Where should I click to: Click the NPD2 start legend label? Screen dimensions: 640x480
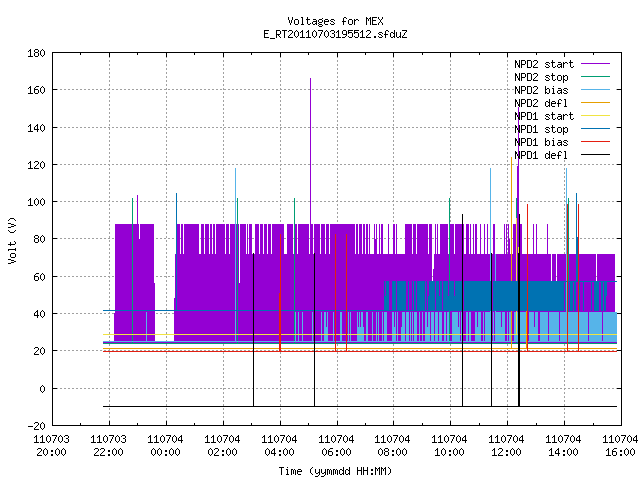tap(544, 64)
